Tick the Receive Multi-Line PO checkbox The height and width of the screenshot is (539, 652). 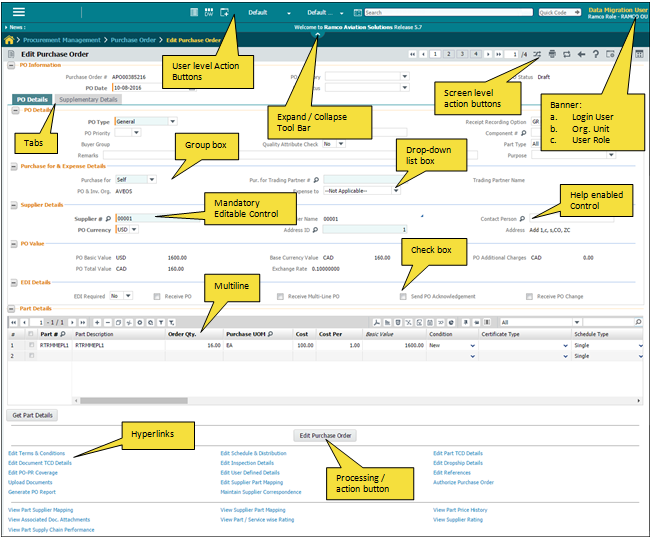coord(280,296)
